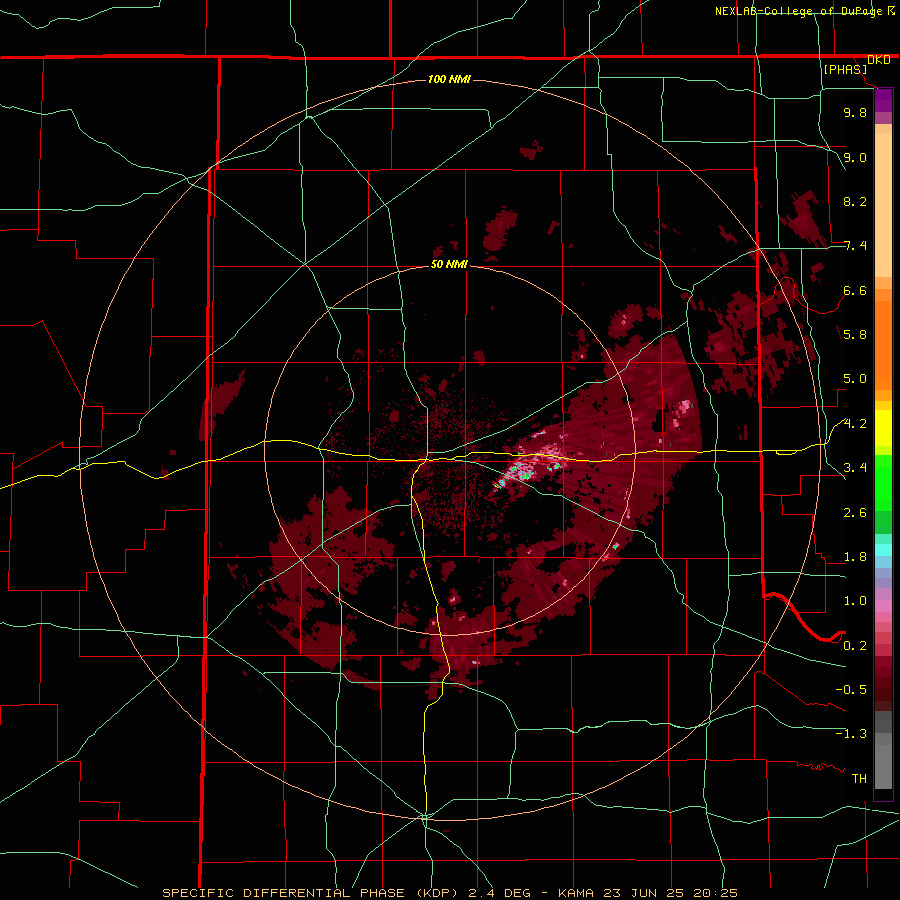Screen dimensions: 900x900
Task: Click the 50 NMI range ring label
Action: (449, 265)
